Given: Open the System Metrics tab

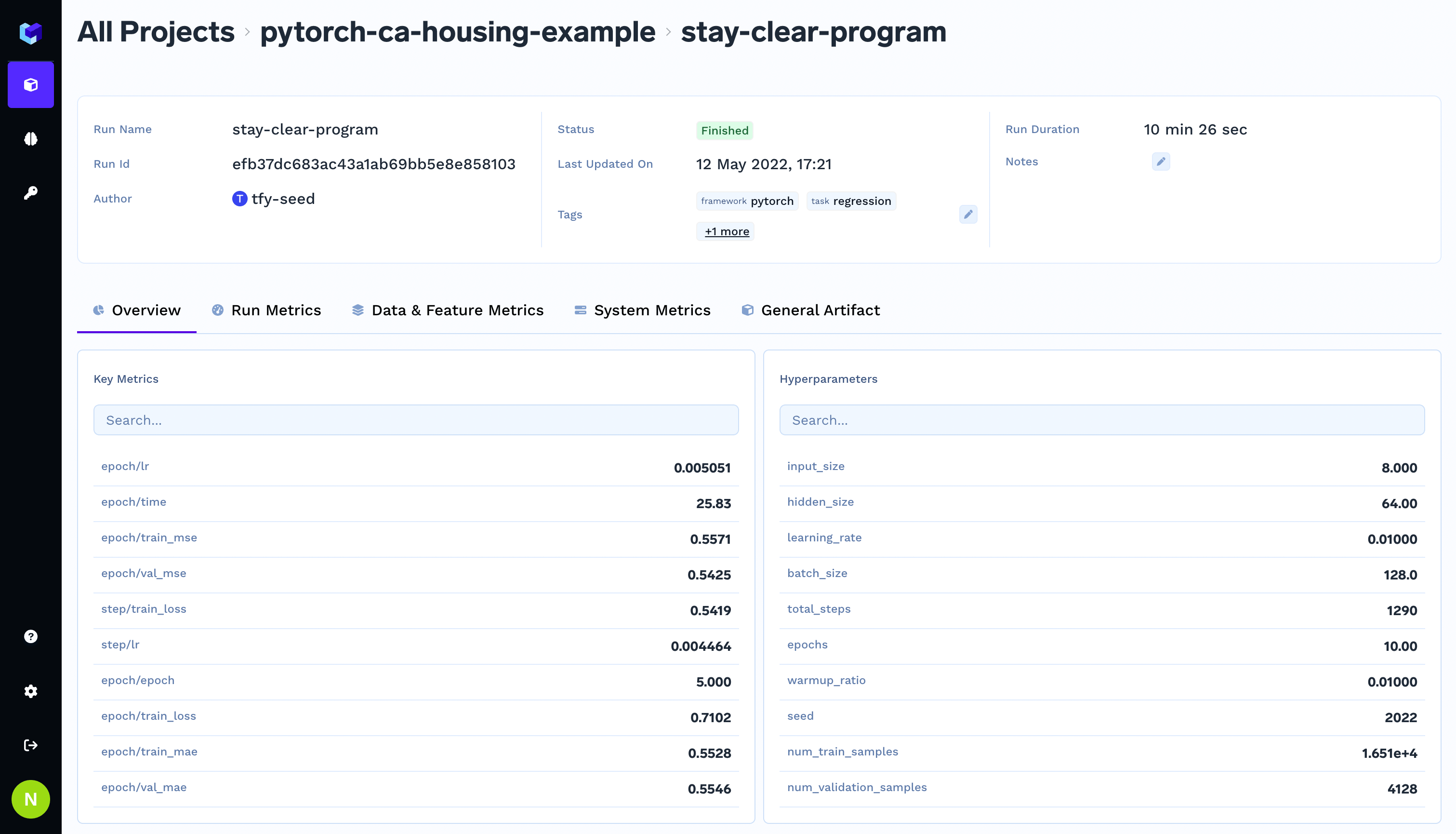Looking at the screenshot, I should (642, 310).
